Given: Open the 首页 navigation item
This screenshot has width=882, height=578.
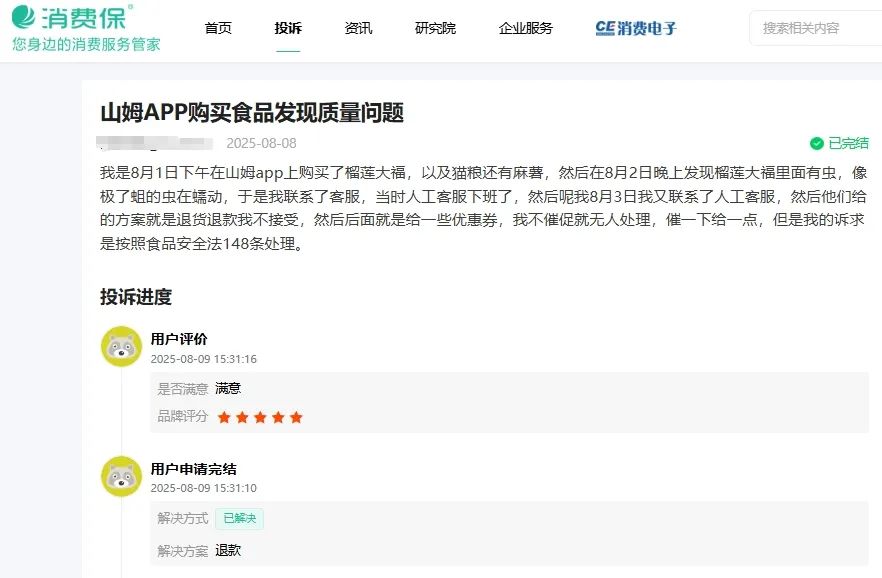Looking at the screenshot, I should (218, 28).
